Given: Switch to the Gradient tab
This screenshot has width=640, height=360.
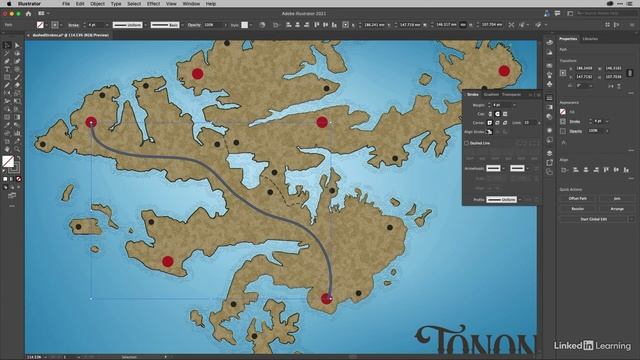Looking at the screenshot, I should pyautogui.click(x=491, y=95).
